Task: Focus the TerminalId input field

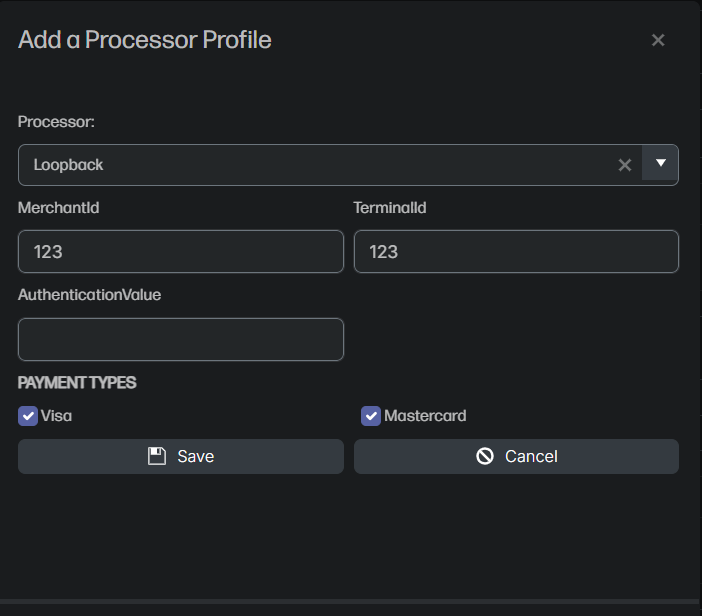Action: (516, 252)
